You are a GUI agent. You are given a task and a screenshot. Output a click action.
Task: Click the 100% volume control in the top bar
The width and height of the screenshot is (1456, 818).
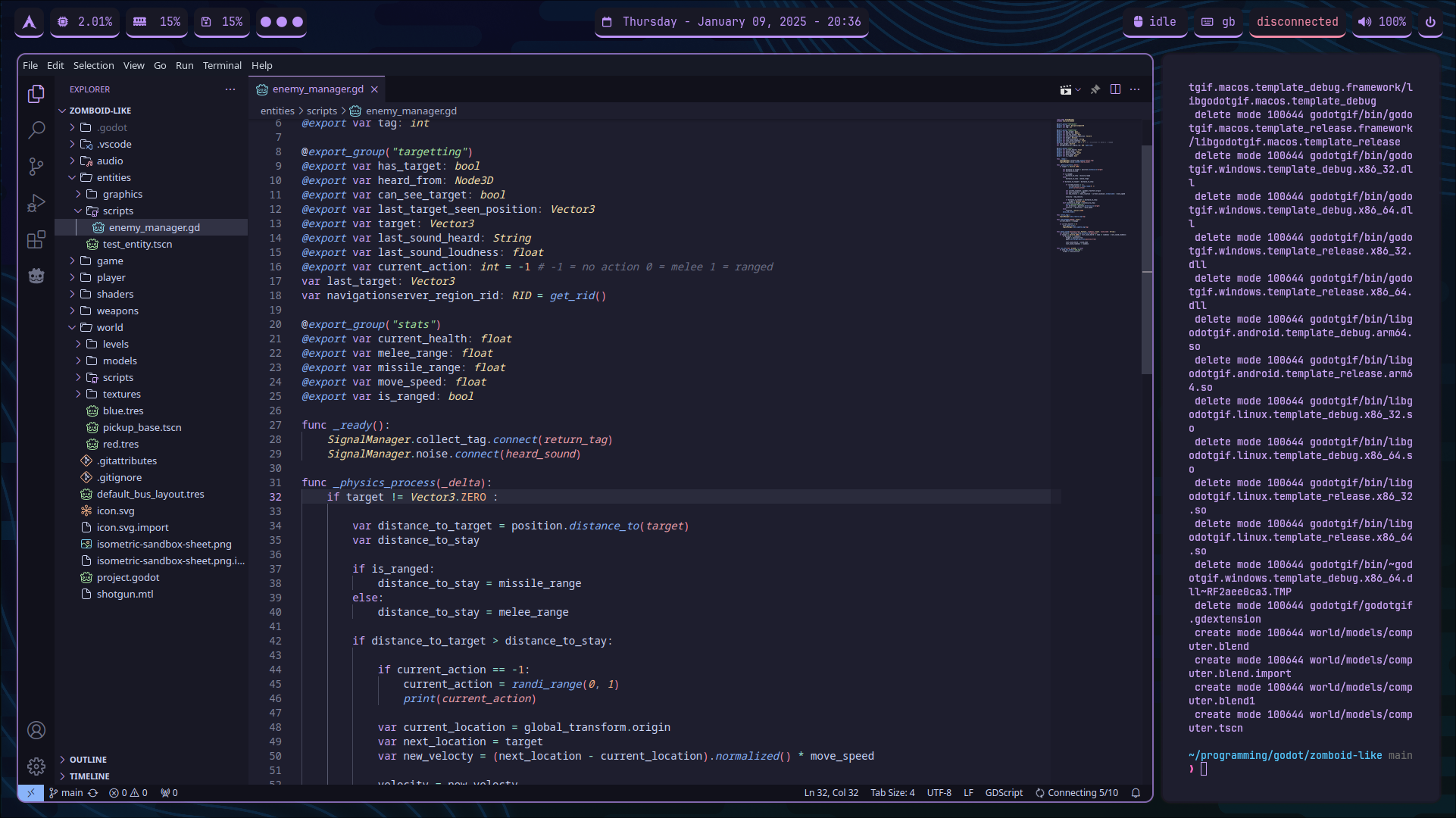1382,22
